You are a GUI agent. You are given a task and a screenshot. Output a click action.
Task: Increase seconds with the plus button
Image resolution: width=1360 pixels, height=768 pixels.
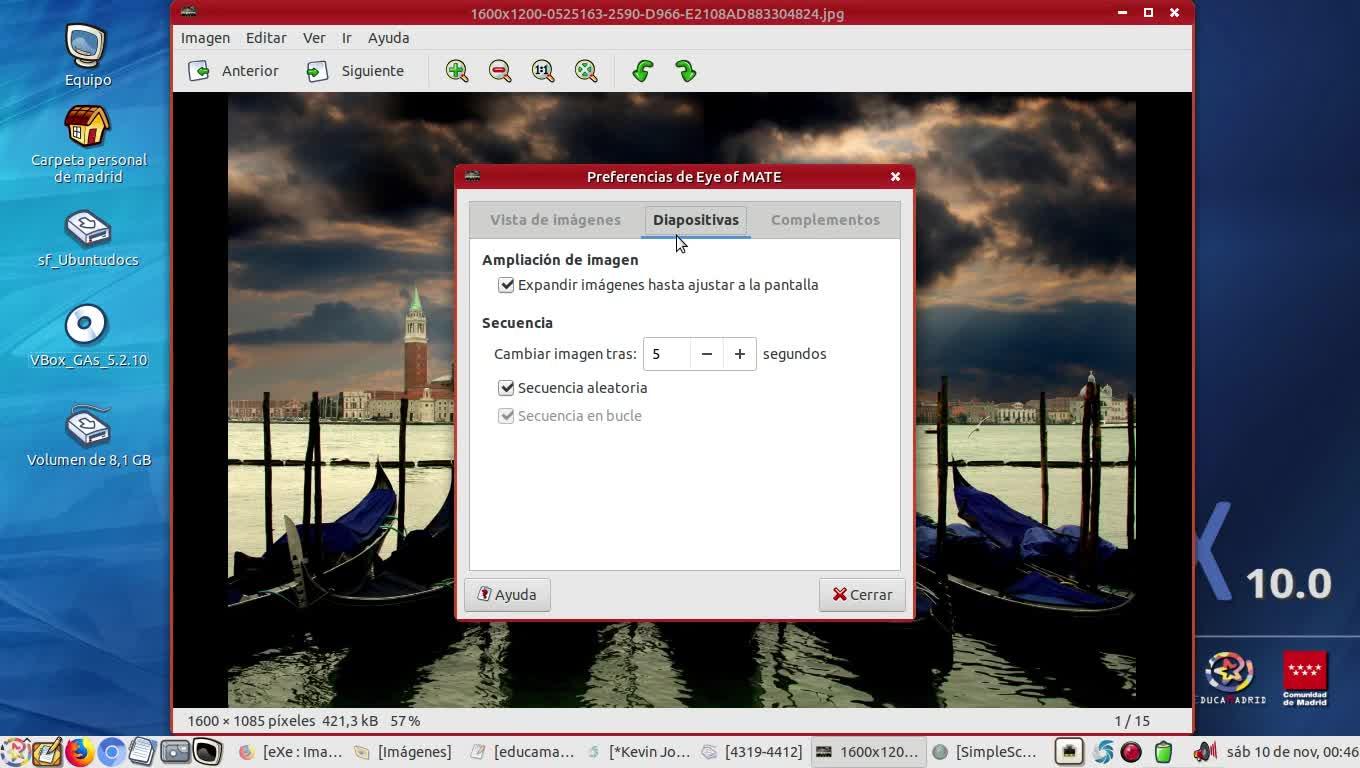(740, 354)
